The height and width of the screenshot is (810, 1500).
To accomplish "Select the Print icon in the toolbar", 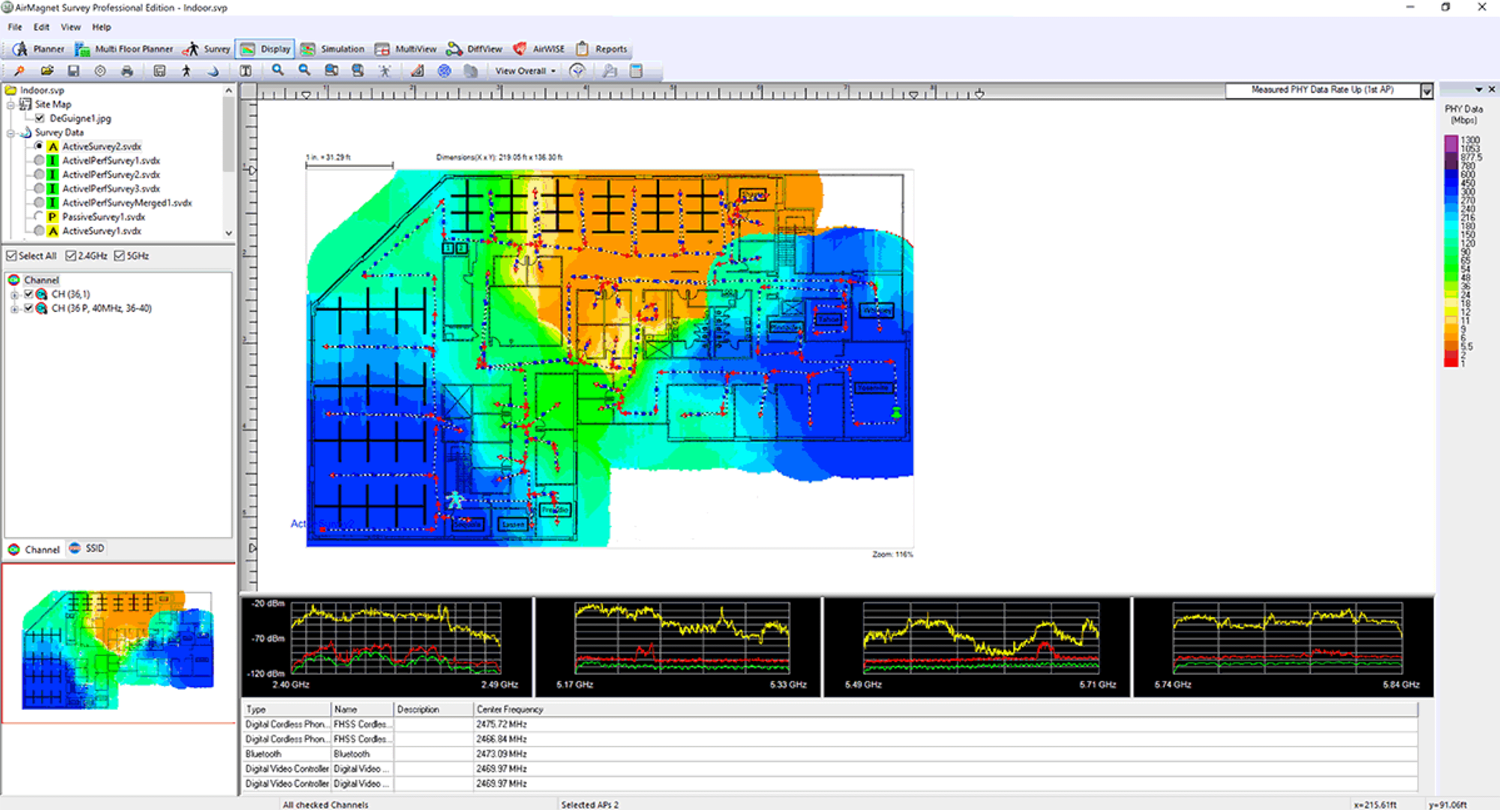I will (x=126, y=70).
